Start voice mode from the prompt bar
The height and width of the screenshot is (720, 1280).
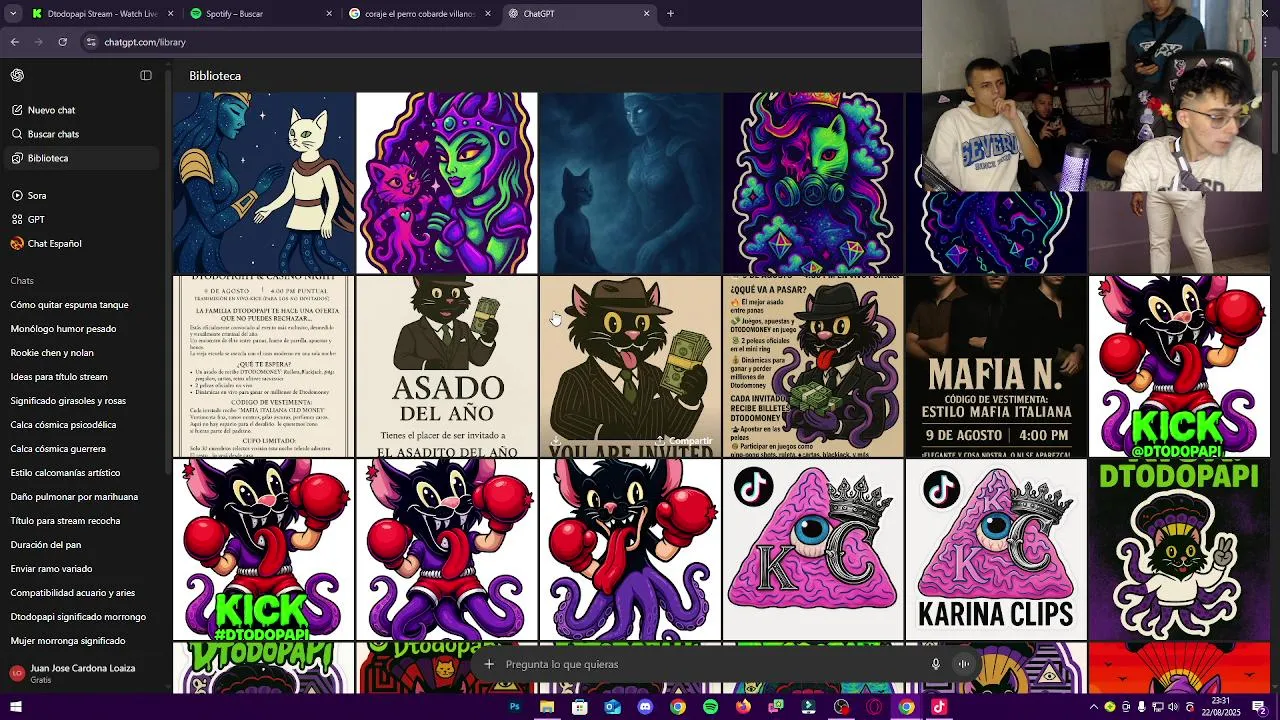tap(964, 664)
